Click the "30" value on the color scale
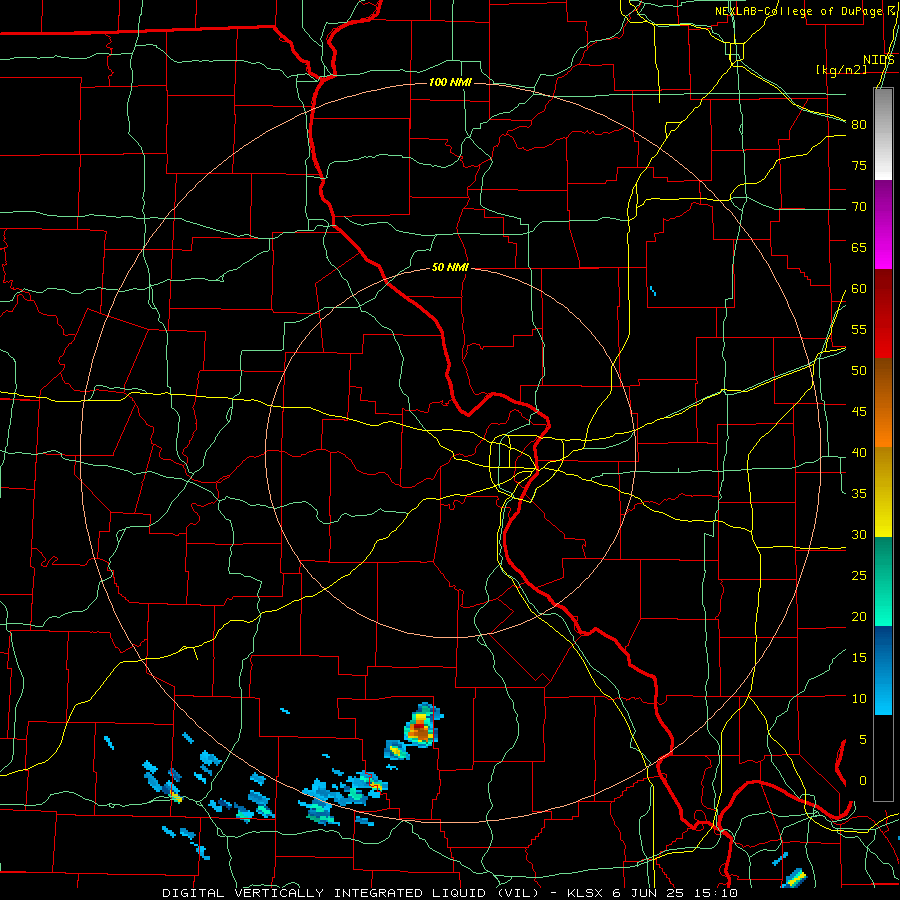The height and width of the screenshot is (900, 900). (859, 534)
